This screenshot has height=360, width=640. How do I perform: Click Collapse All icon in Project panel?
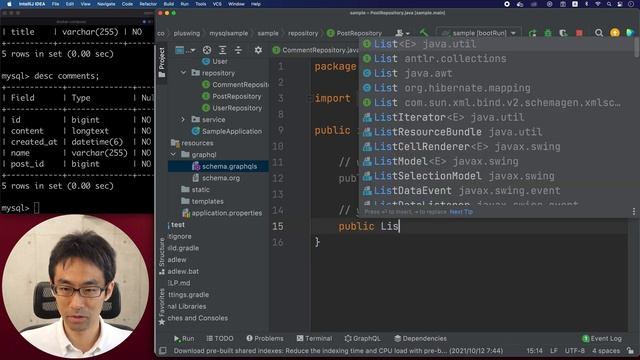click(x=238, y=50)
